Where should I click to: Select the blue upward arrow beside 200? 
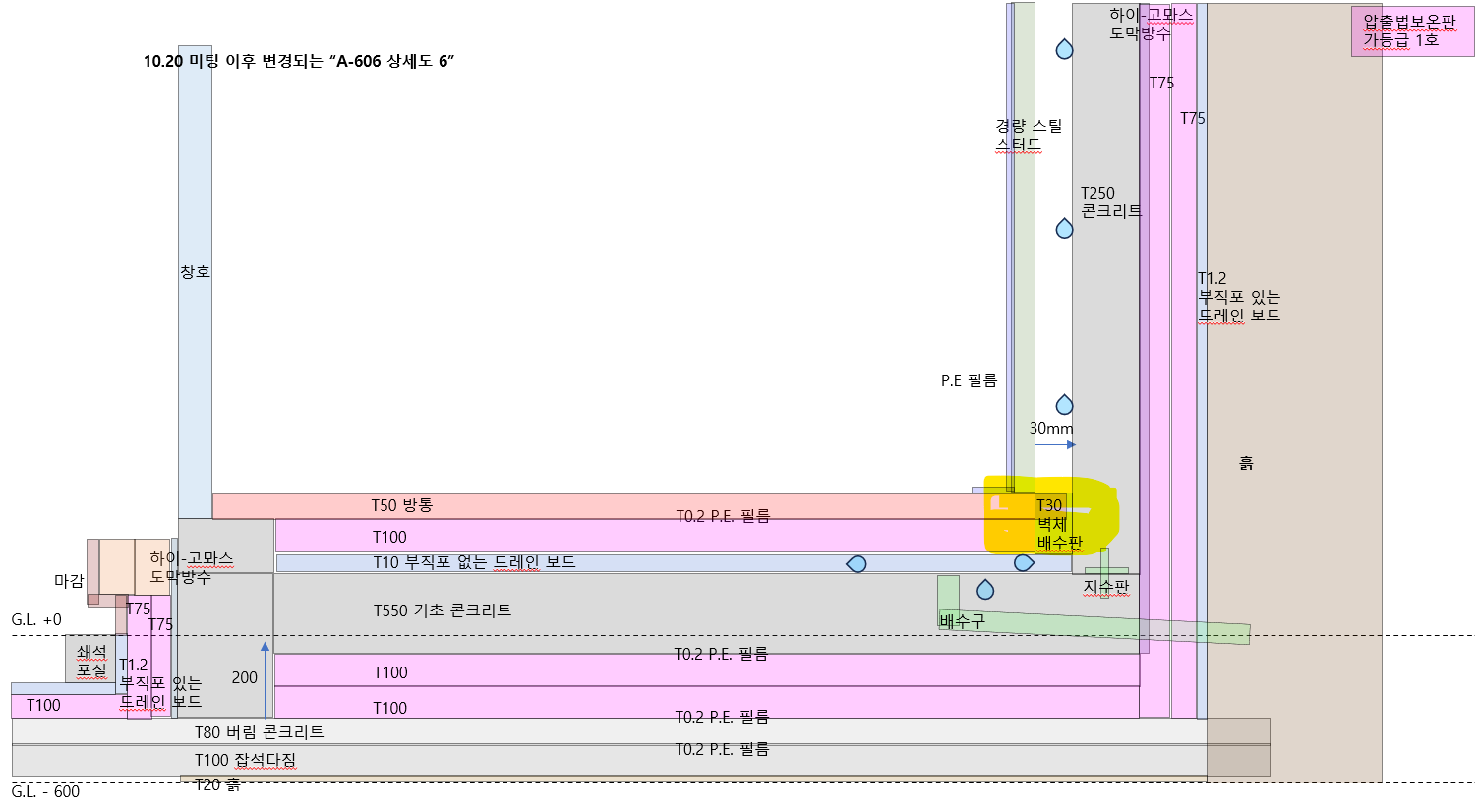tap(265, 678)
